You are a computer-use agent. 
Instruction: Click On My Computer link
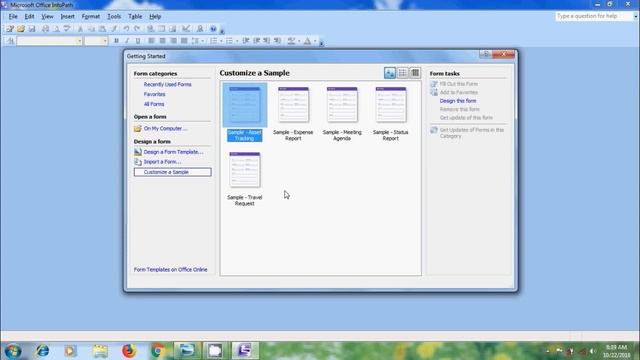pyautogui.click(x=165, y=129)
